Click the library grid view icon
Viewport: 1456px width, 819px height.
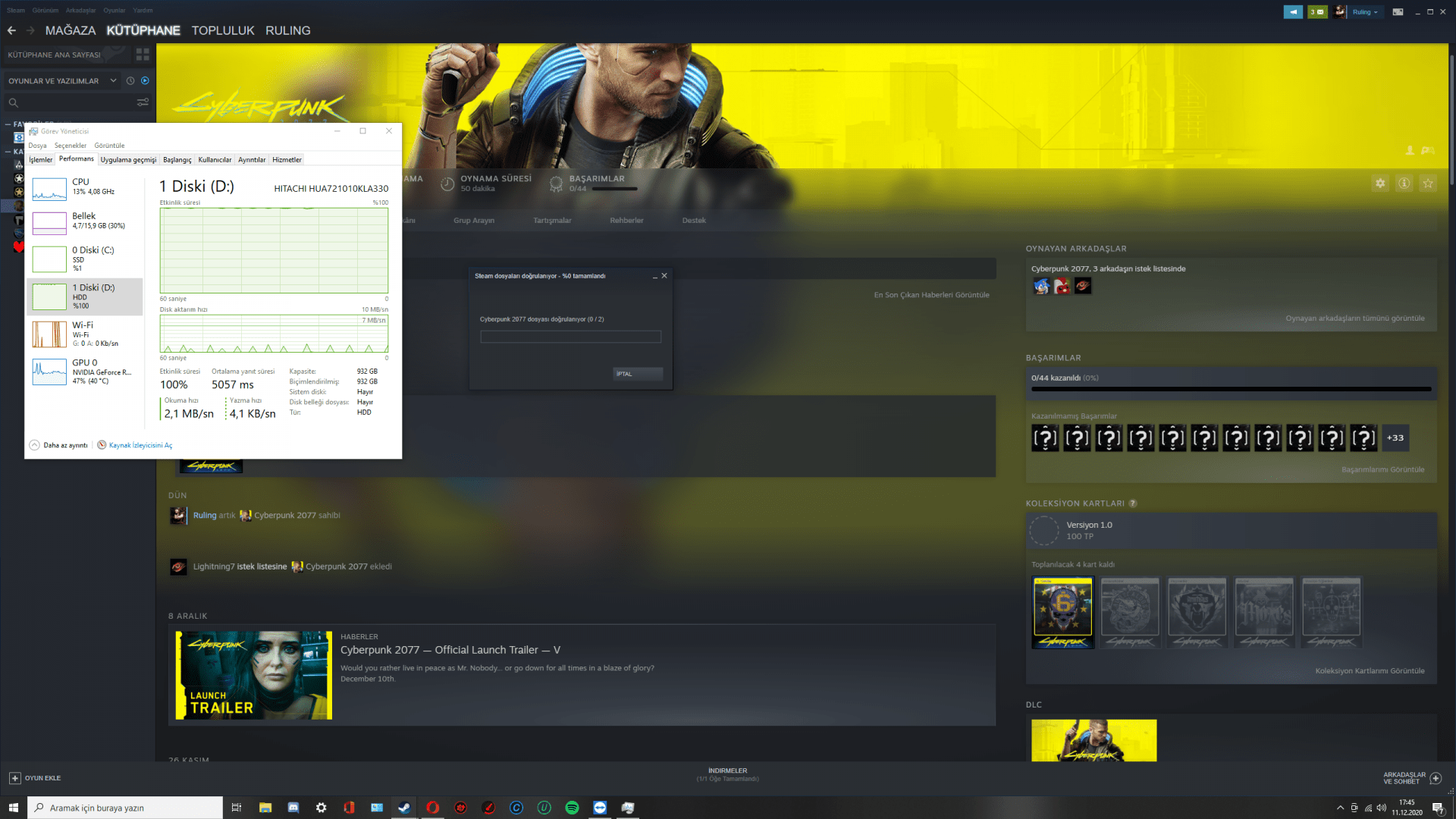coord(142,55)
